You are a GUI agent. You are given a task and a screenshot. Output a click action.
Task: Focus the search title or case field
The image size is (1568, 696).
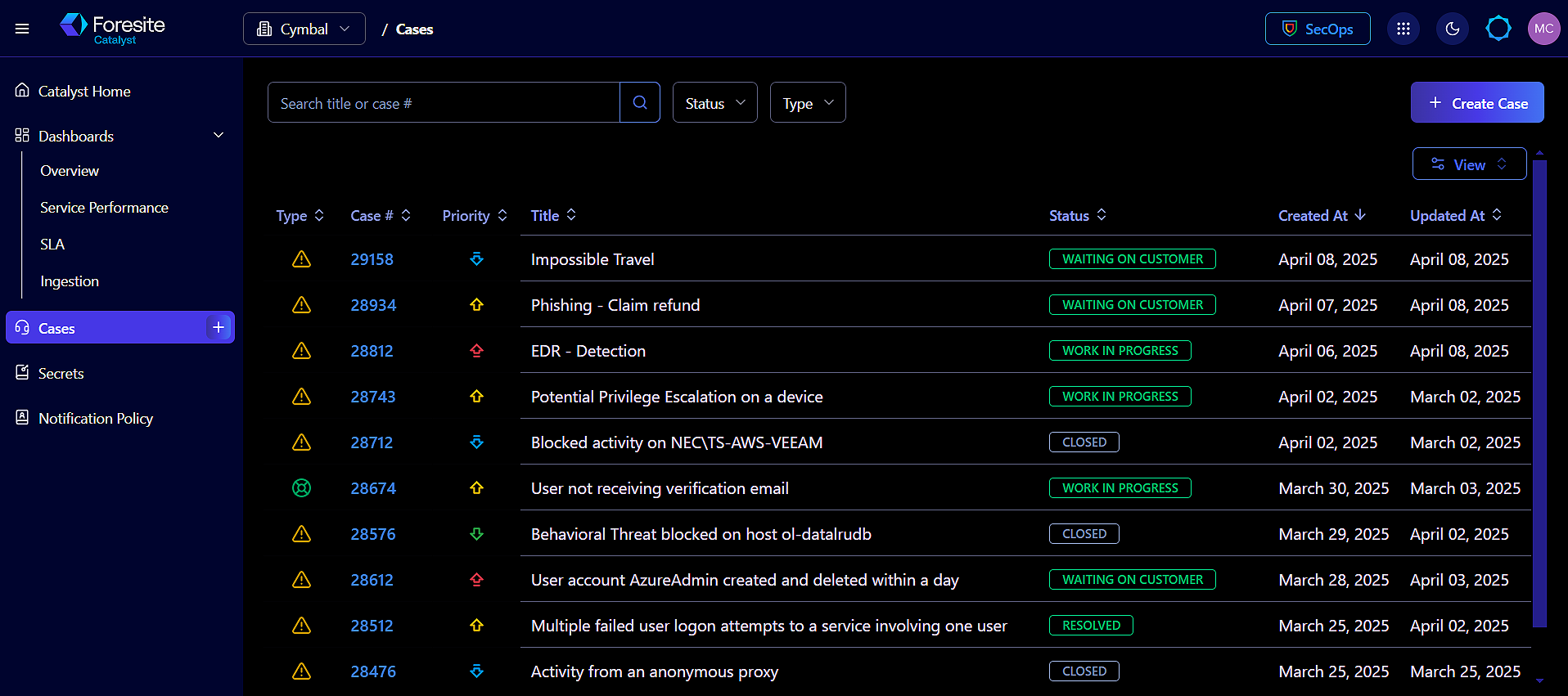click(444, 102)
